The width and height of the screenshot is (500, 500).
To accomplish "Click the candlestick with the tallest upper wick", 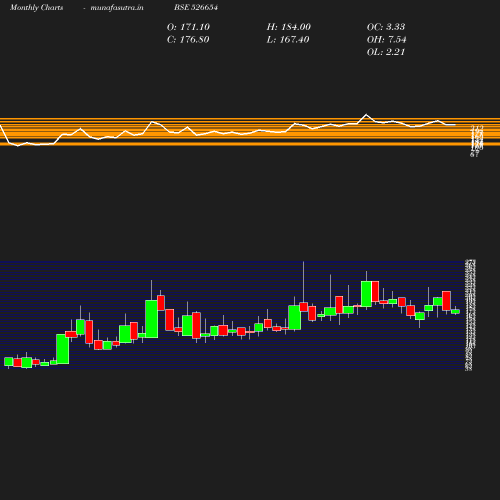I will point(303,307).
